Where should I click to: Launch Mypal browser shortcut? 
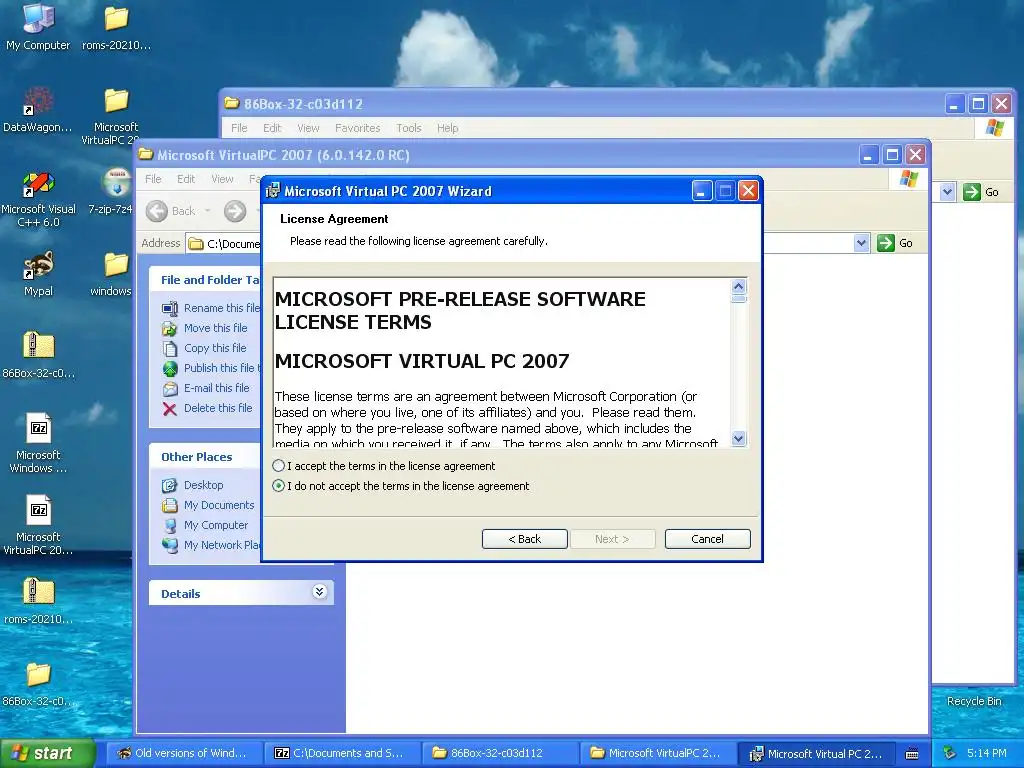[38, 273]
